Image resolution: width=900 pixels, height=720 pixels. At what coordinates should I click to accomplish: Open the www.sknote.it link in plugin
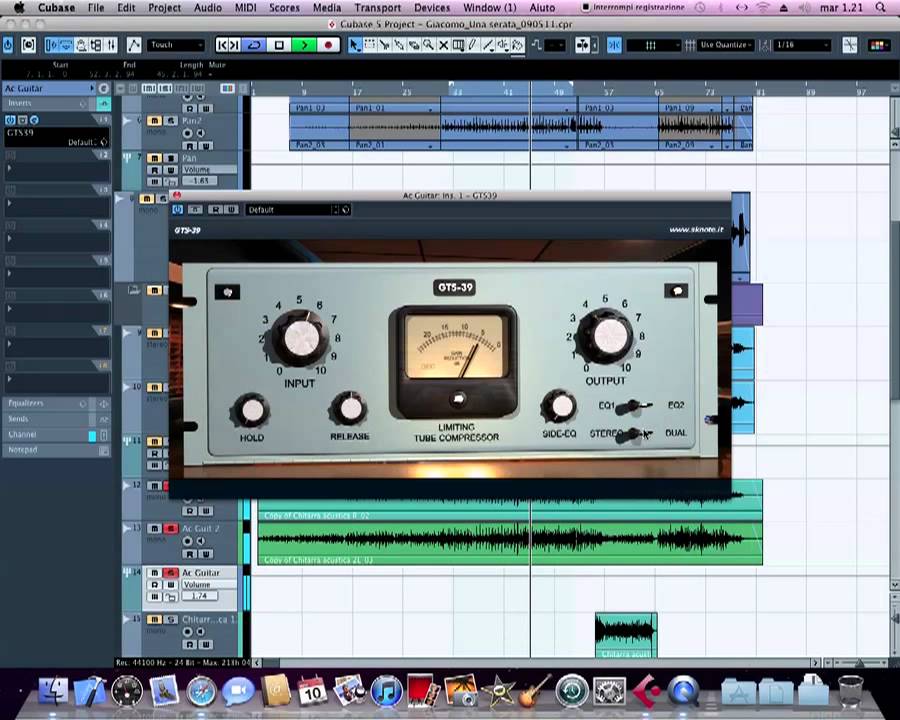pyautogui.click(x=696, y=230)
